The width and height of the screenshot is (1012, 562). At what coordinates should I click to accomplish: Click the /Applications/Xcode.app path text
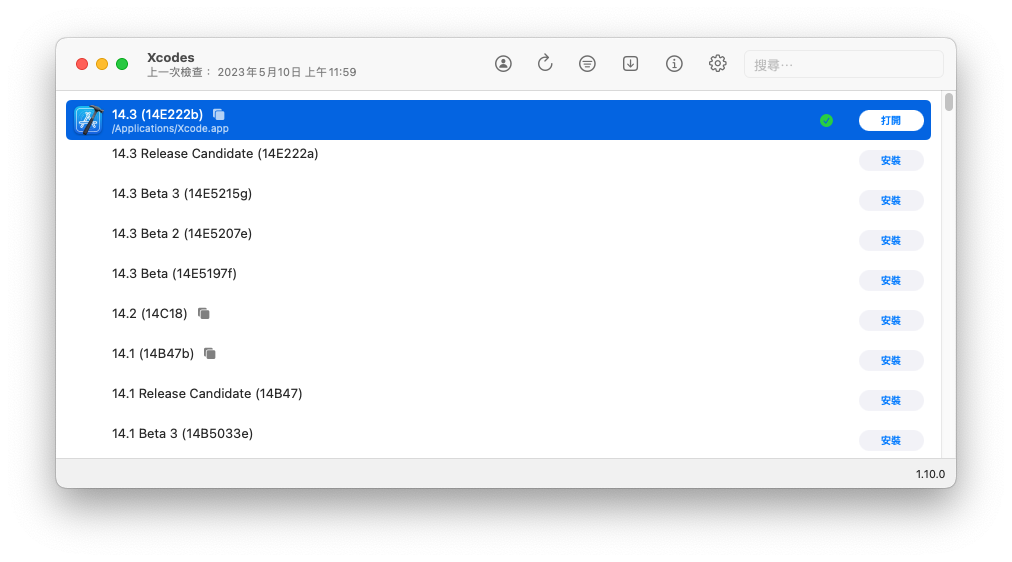[170, 128]
